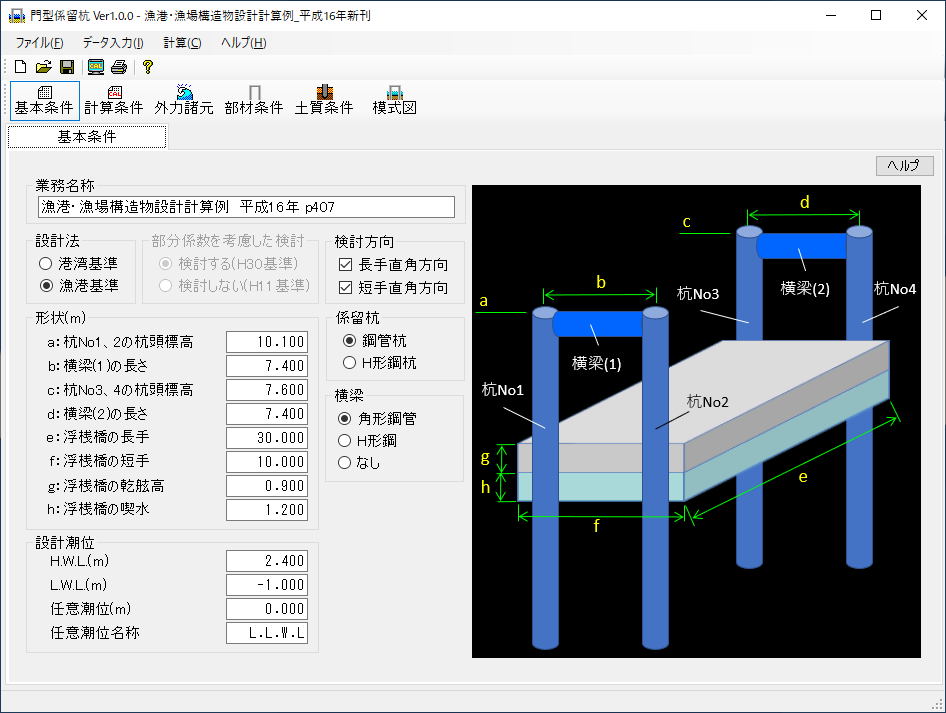Open the 部材条件 toolbar section
The width and height of the screenshot is (946, 713).
click(254, 101)
